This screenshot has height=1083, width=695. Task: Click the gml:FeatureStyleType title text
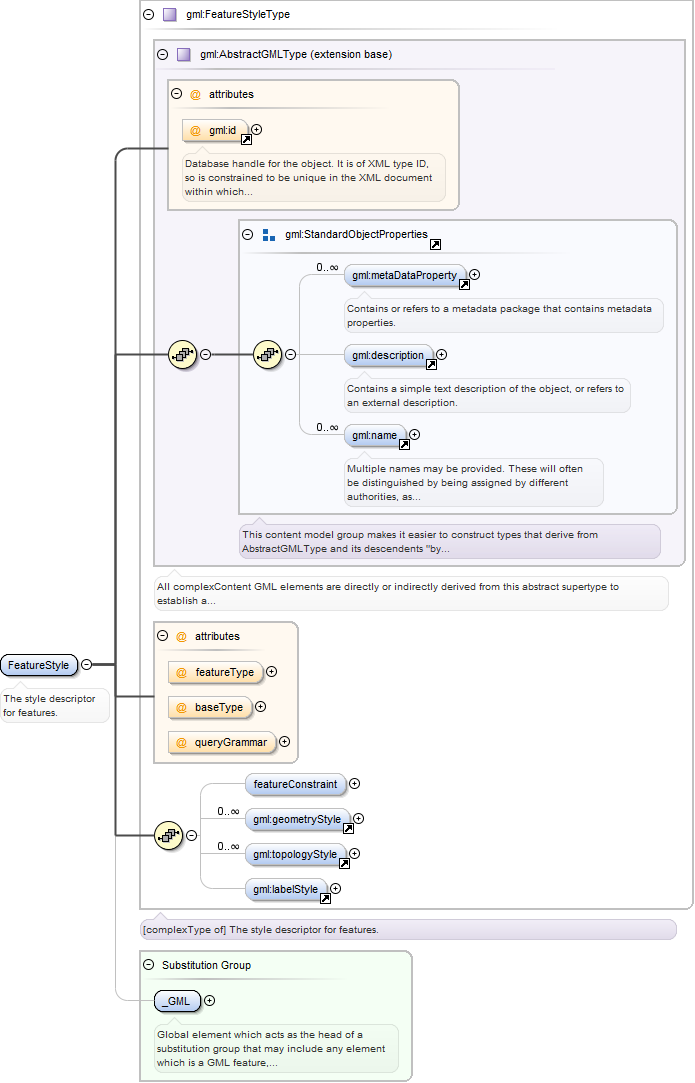coord(238,14)
